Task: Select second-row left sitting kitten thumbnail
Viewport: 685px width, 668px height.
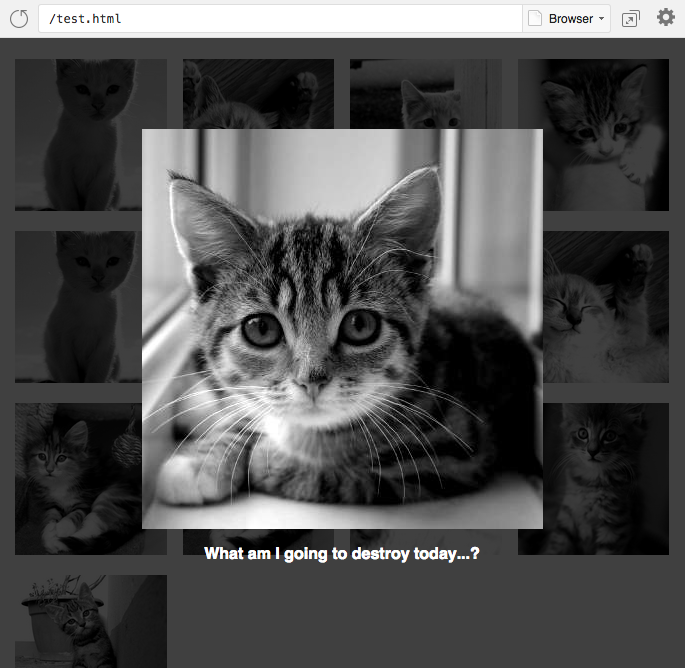Action: 79,307
